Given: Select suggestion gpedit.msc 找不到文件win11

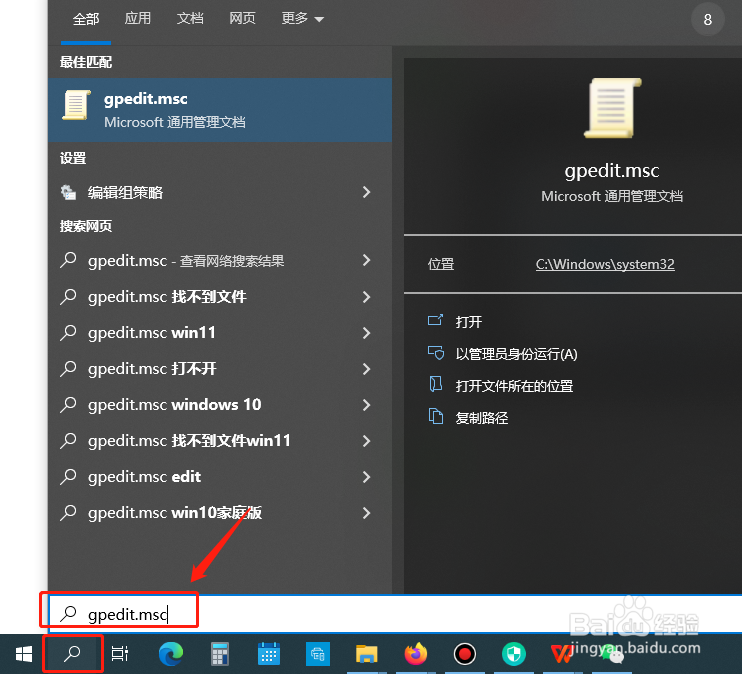Looking at the screenshot, I should pos(220,441).
